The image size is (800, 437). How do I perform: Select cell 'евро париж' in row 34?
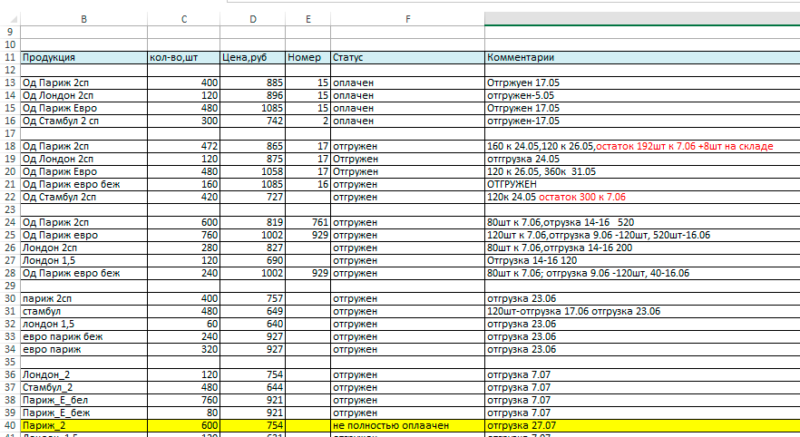click(x=84, y=349)
